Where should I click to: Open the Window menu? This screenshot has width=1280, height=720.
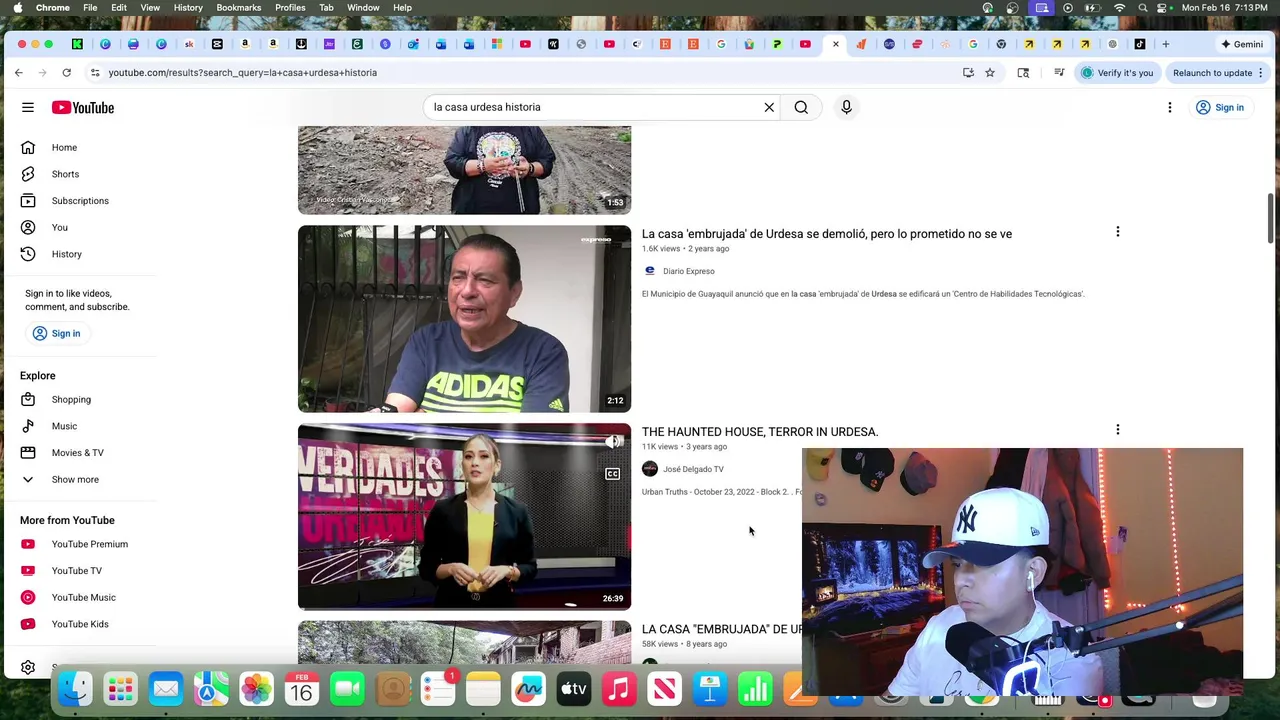[363, 7]
